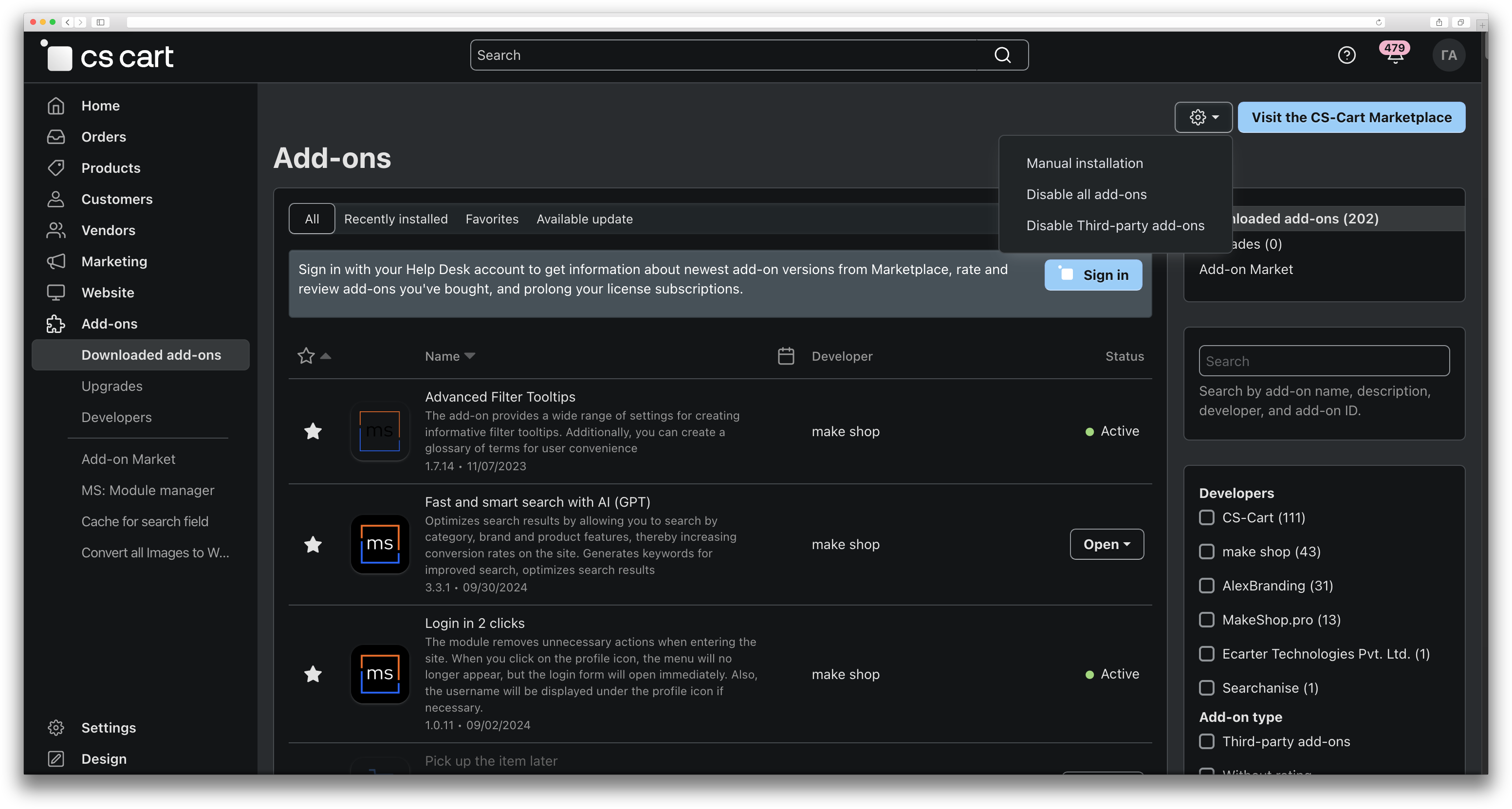Check the make shop developer filter
Viewport: 1512px width, 809px height.
point(1207,552)
